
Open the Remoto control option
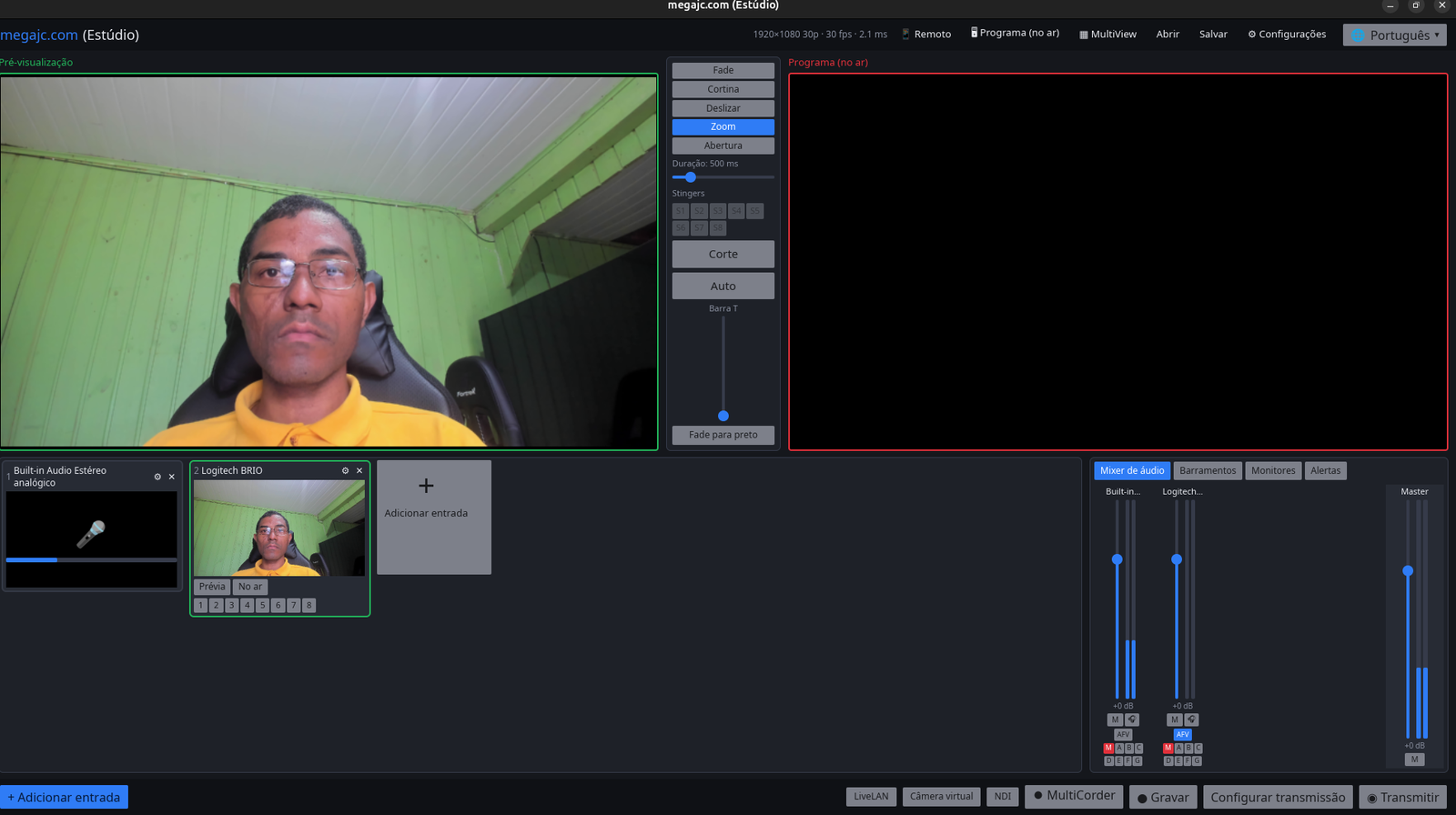[x=926, y=34]
